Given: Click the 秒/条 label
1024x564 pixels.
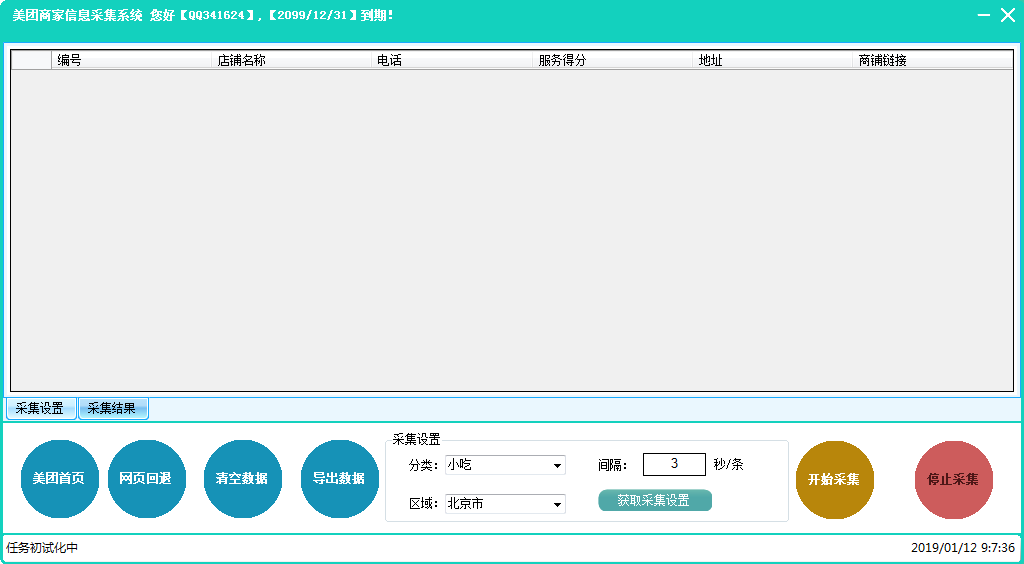Looking at the screenshot, I should [x=728, y=465].
